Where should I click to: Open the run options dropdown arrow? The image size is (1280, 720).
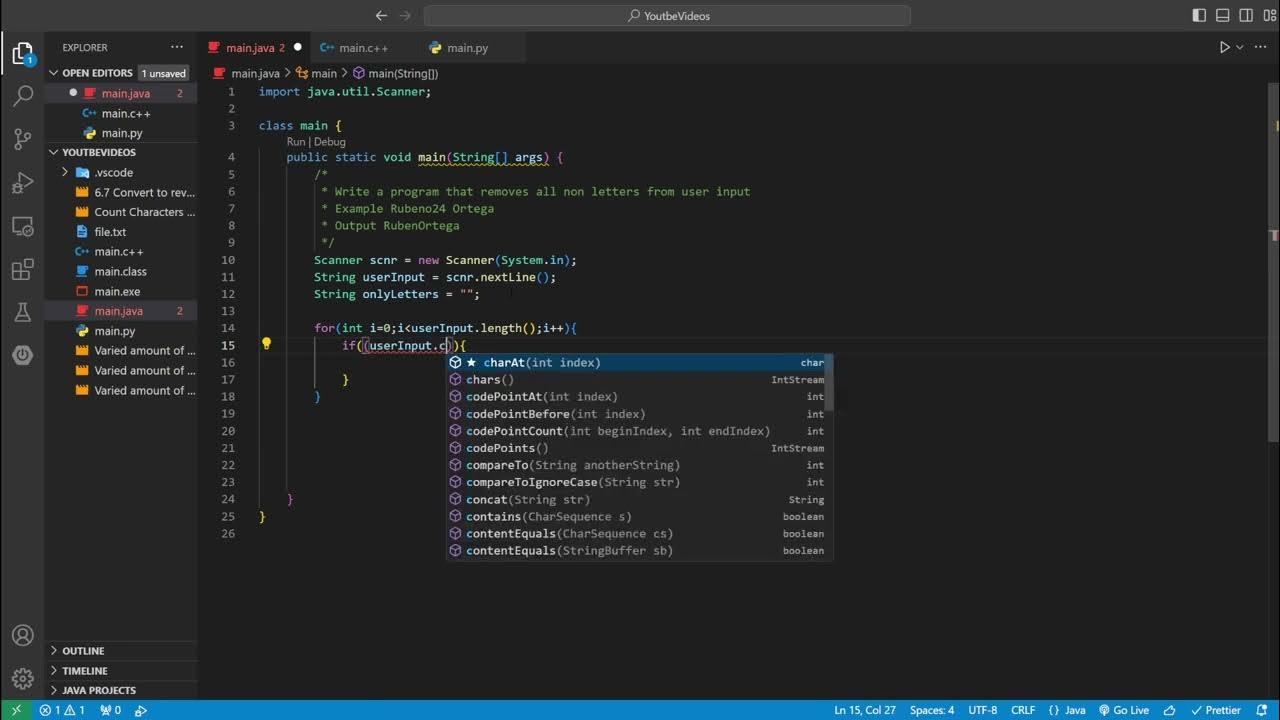(1240, 47)
